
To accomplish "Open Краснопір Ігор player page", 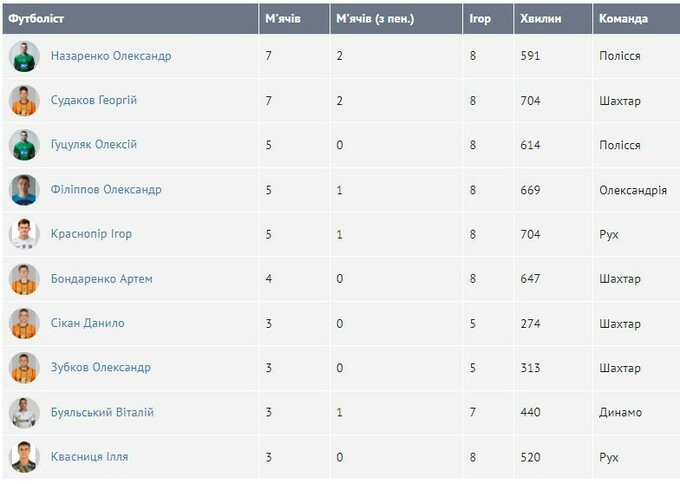I will coord(91,234).
